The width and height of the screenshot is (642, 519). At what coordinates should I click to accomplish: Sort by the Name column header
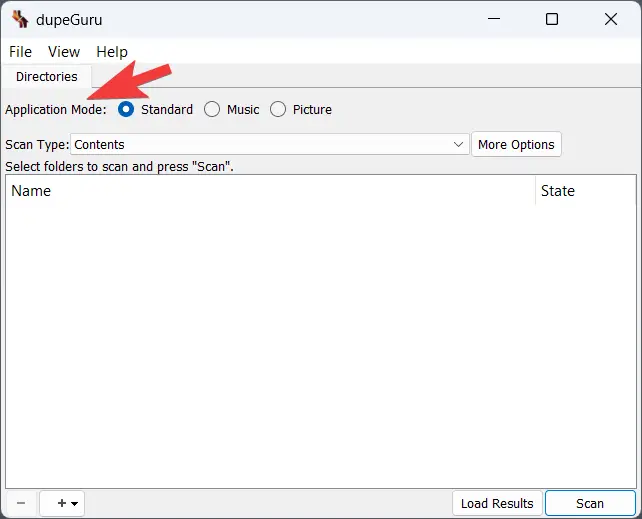coord(270,191)
